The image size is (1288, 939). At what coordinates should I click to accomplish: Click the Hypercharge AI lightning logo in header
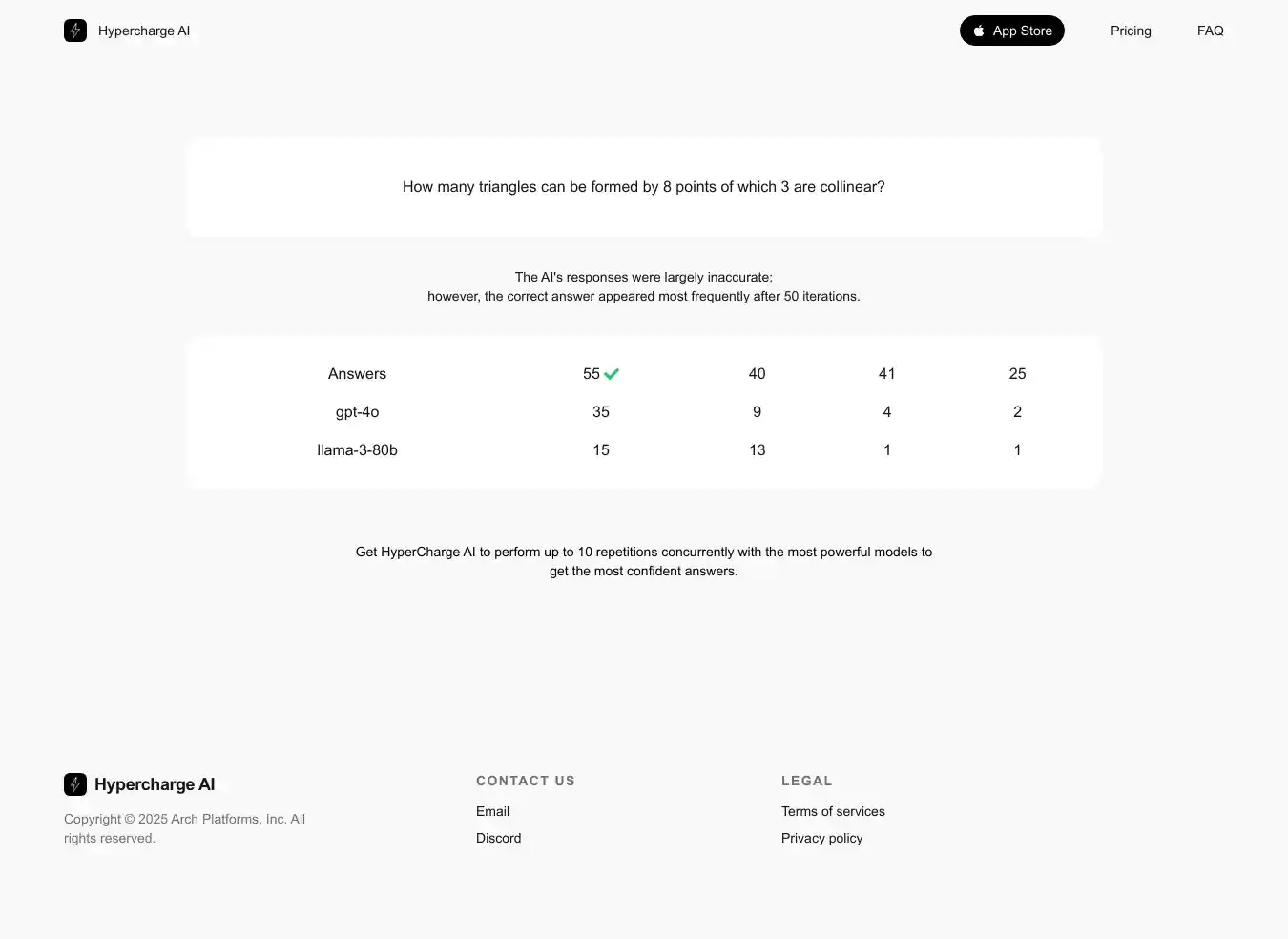(x=75, y=31)
